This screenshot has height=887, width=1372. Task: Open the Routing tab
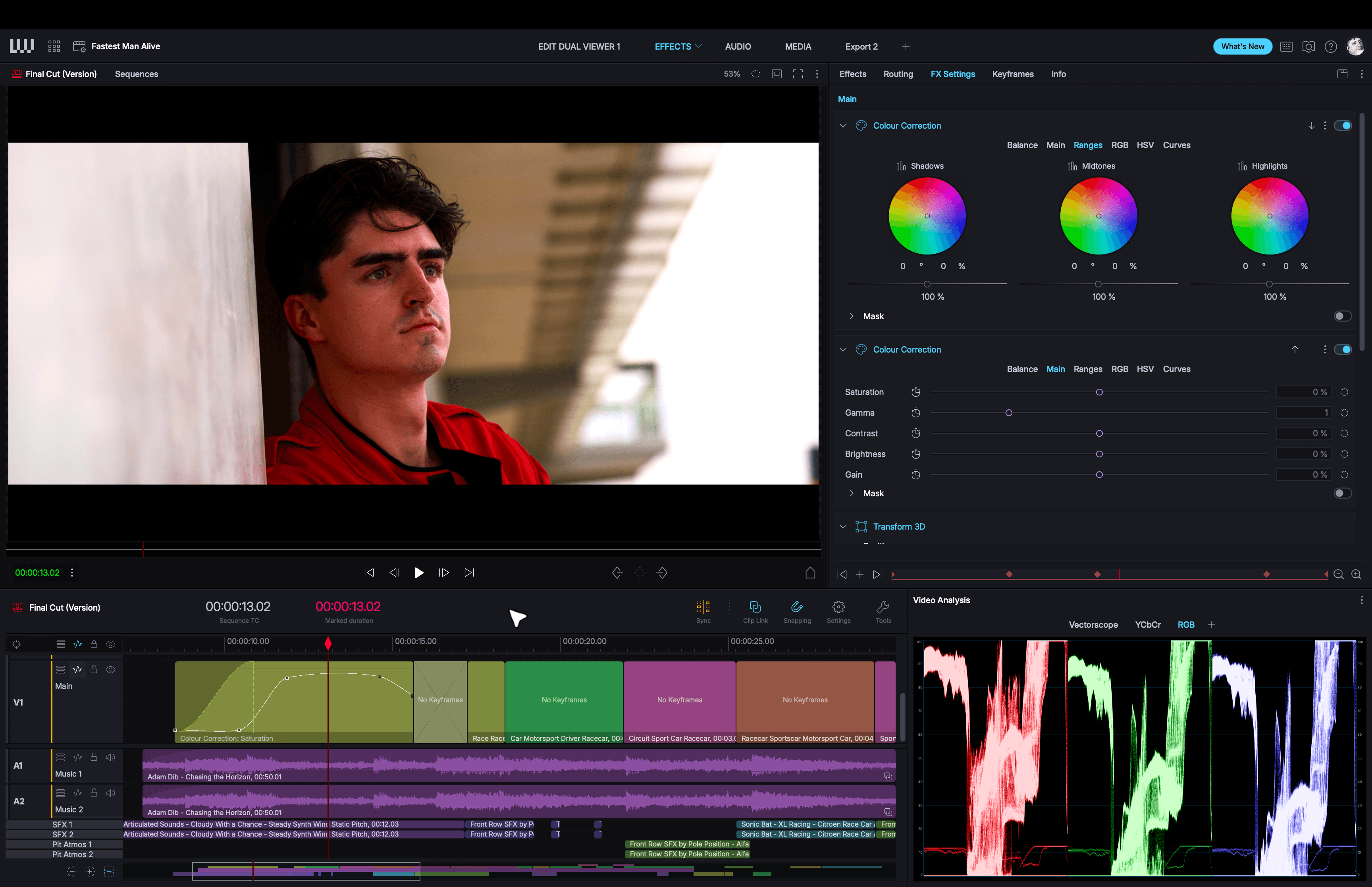pos(898,74)
